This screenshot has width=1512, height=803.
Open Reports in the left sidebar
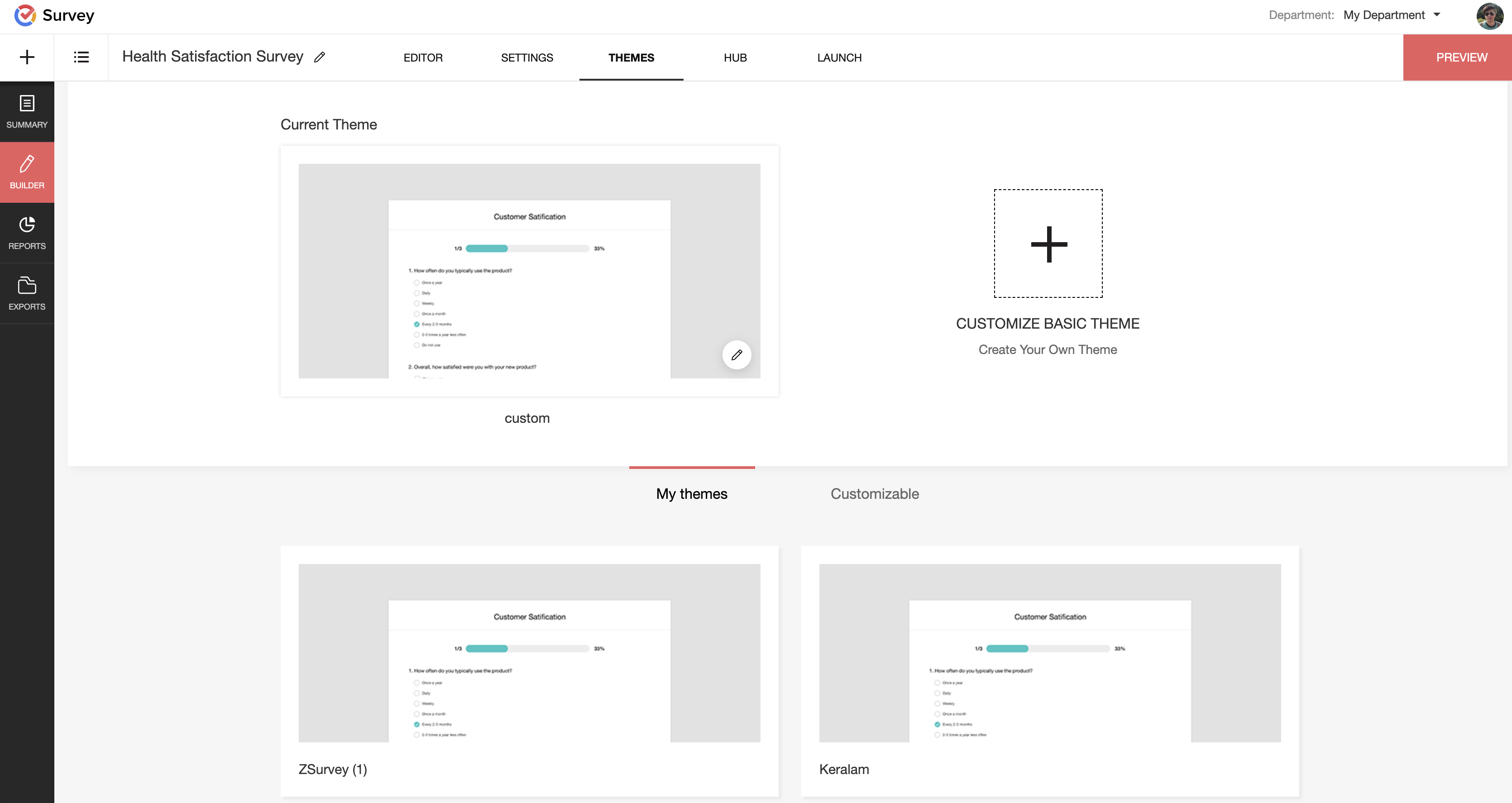click(27, 233)
